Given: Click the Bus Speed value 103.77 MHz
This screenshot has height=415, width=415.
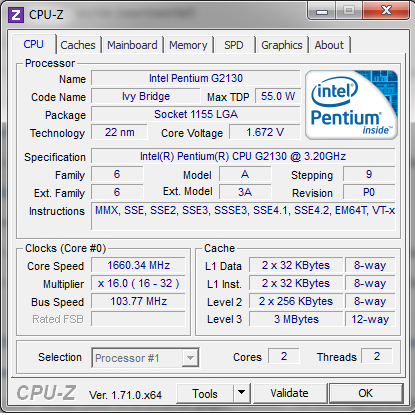Looking at the screenshot, I should 138,301.
